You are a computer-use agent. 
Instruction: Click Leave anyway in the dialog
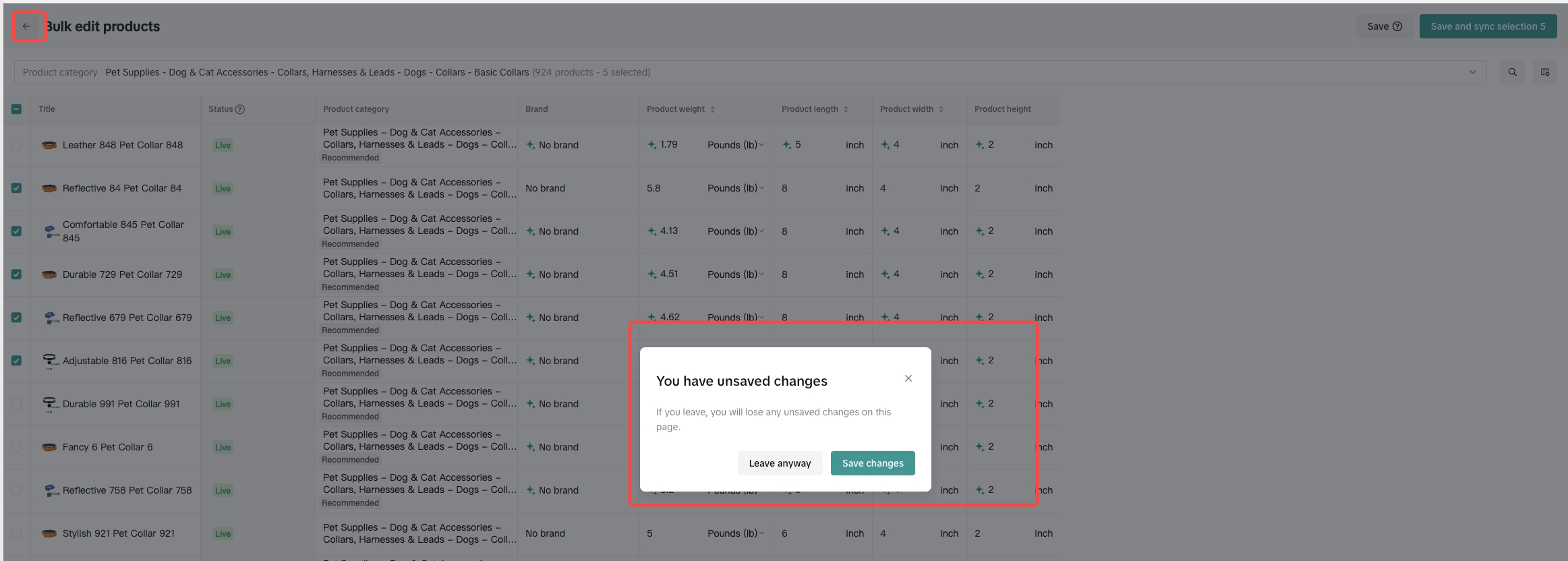click(x=780, y=463)
